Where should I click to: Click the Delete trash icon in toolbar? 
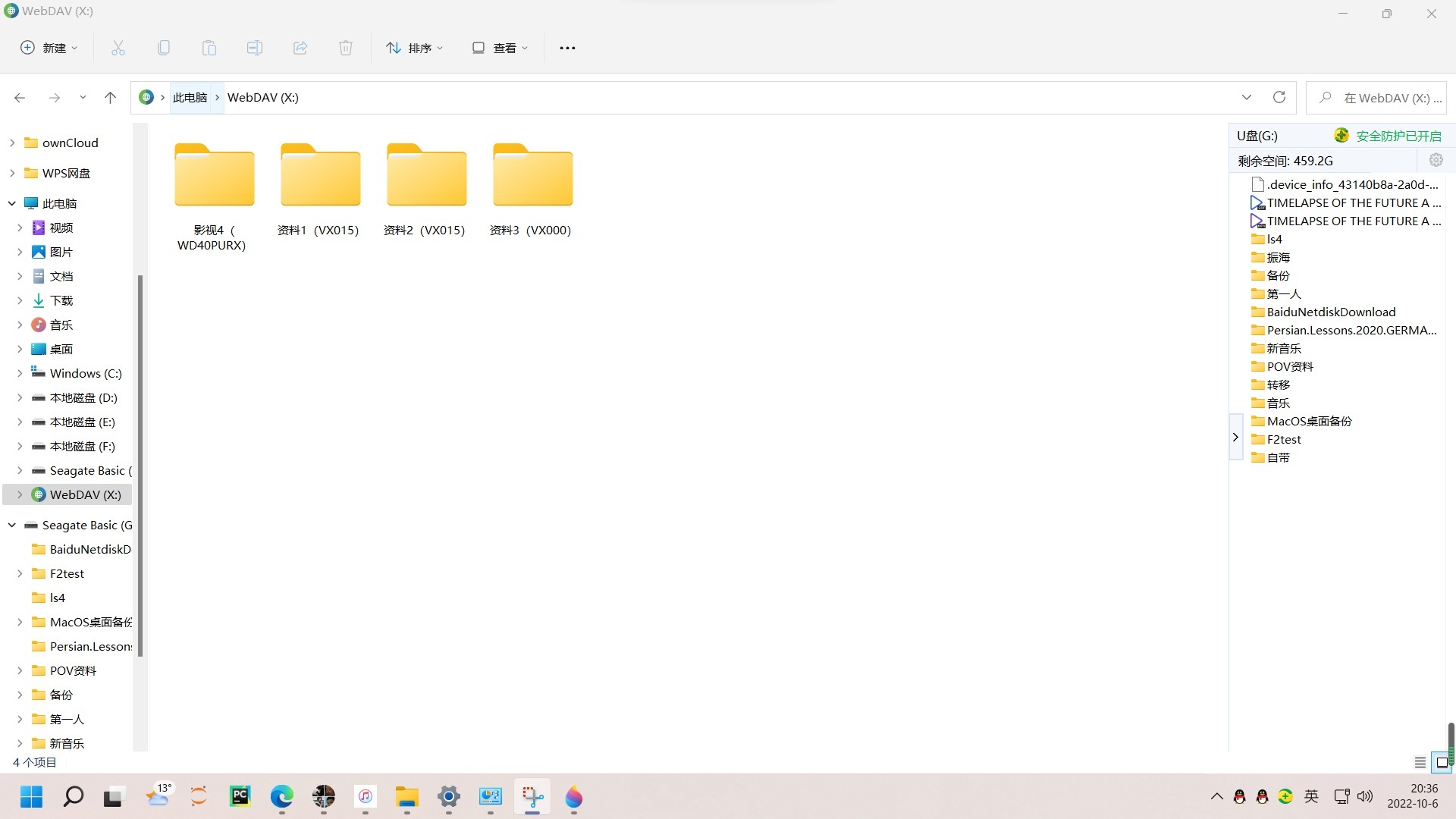345,48
